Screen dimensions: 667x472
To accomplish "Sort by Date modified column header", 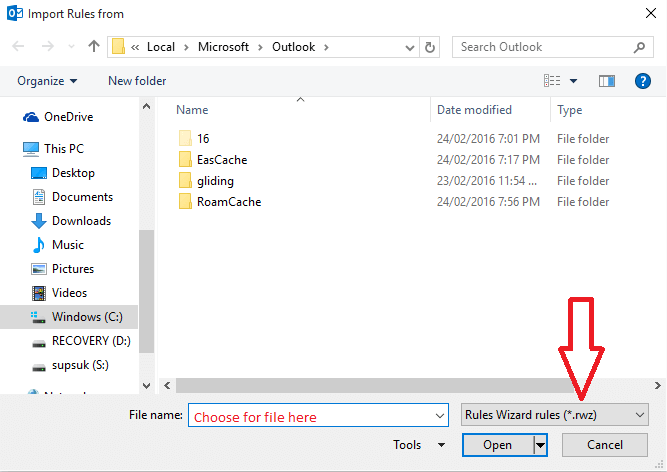I will coord(474,110).
